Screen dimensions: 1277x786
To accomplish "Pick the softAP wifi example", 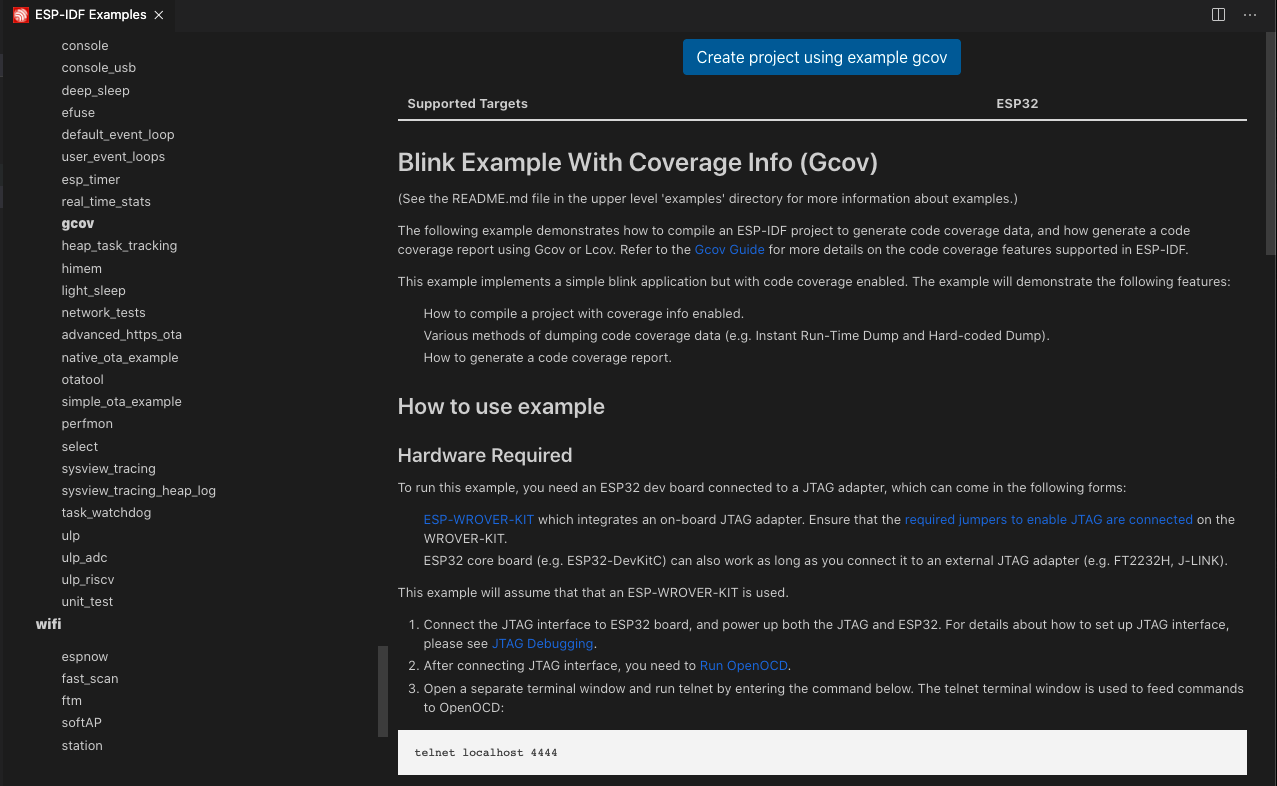I will (x=81, y=723).
